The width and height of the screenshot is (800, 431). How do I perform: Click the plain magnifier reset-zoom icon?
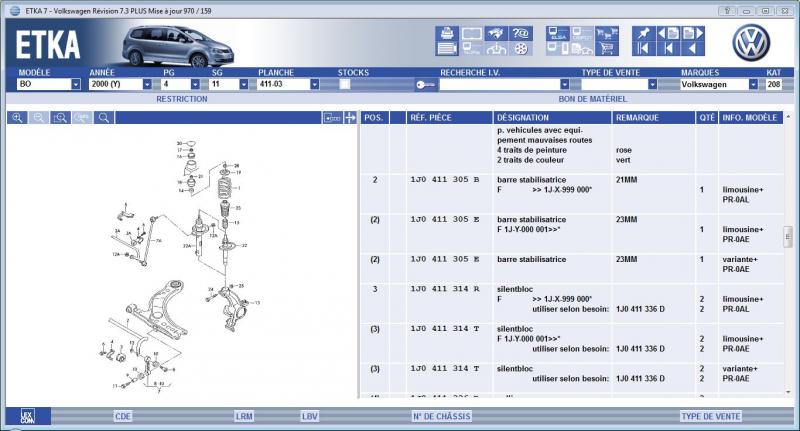point(104,118)
